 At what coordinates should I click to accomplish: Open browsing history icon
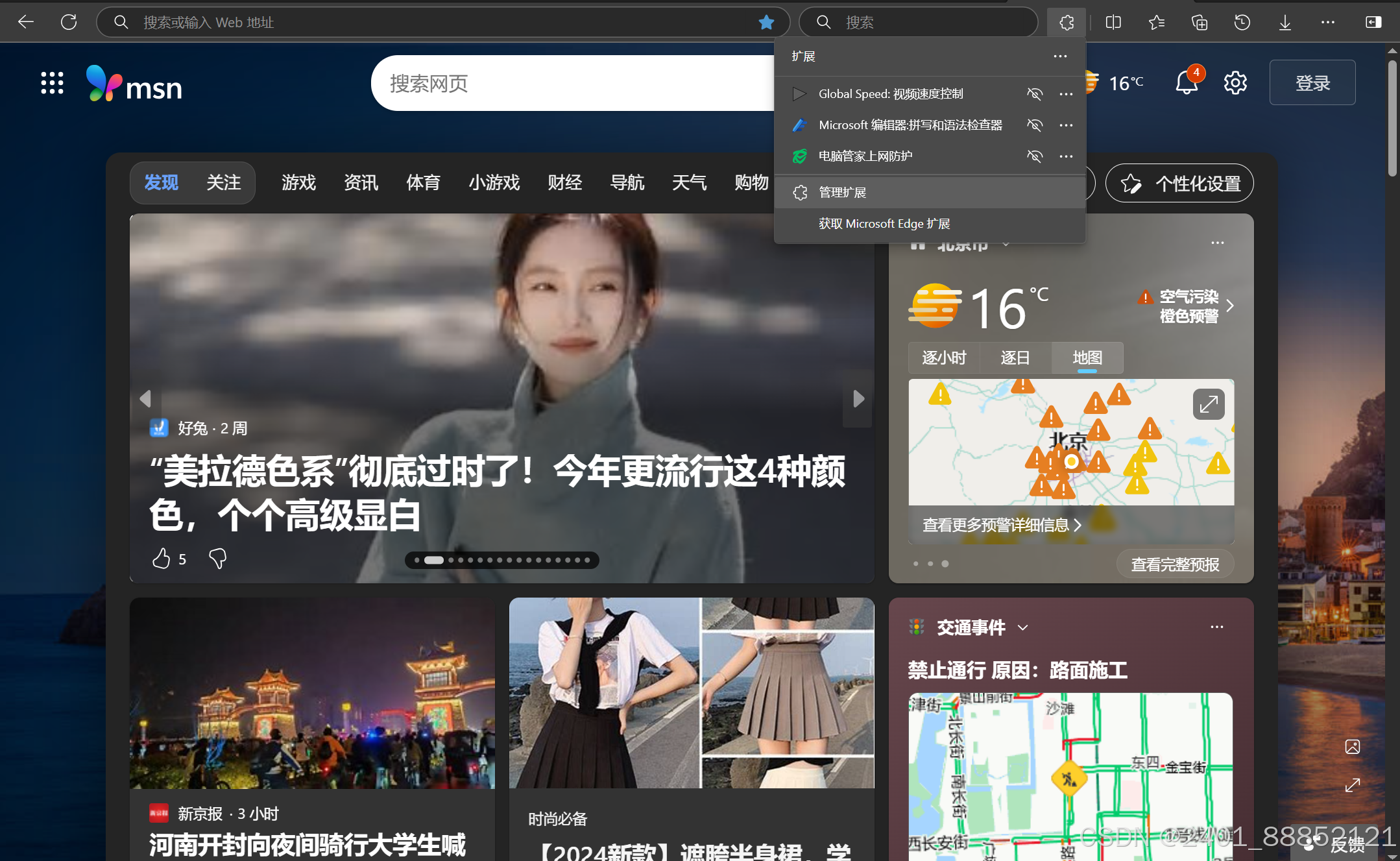(x=1242, y=21)
